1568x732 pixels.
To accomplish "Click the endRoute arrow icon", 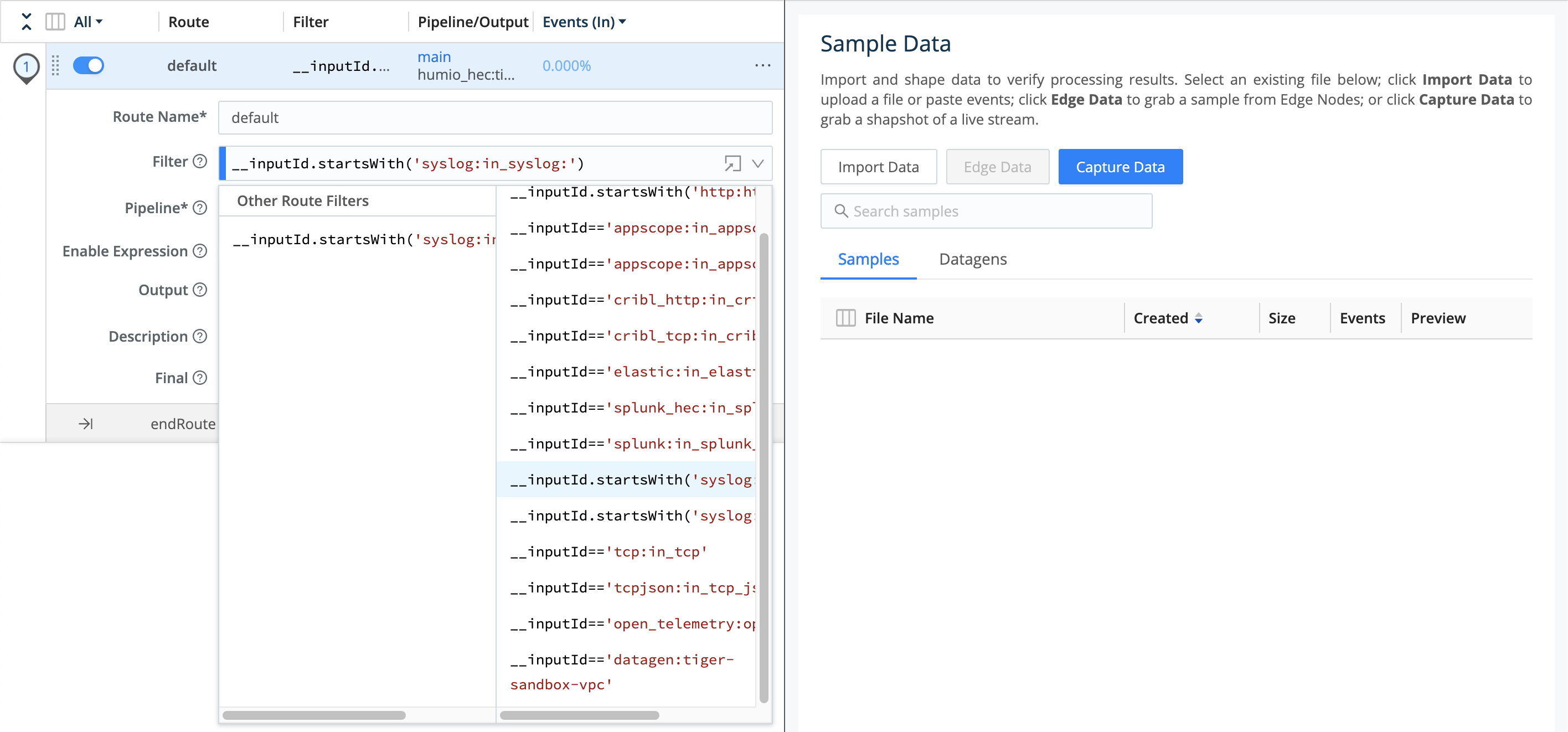I will [x=85, y=423].
